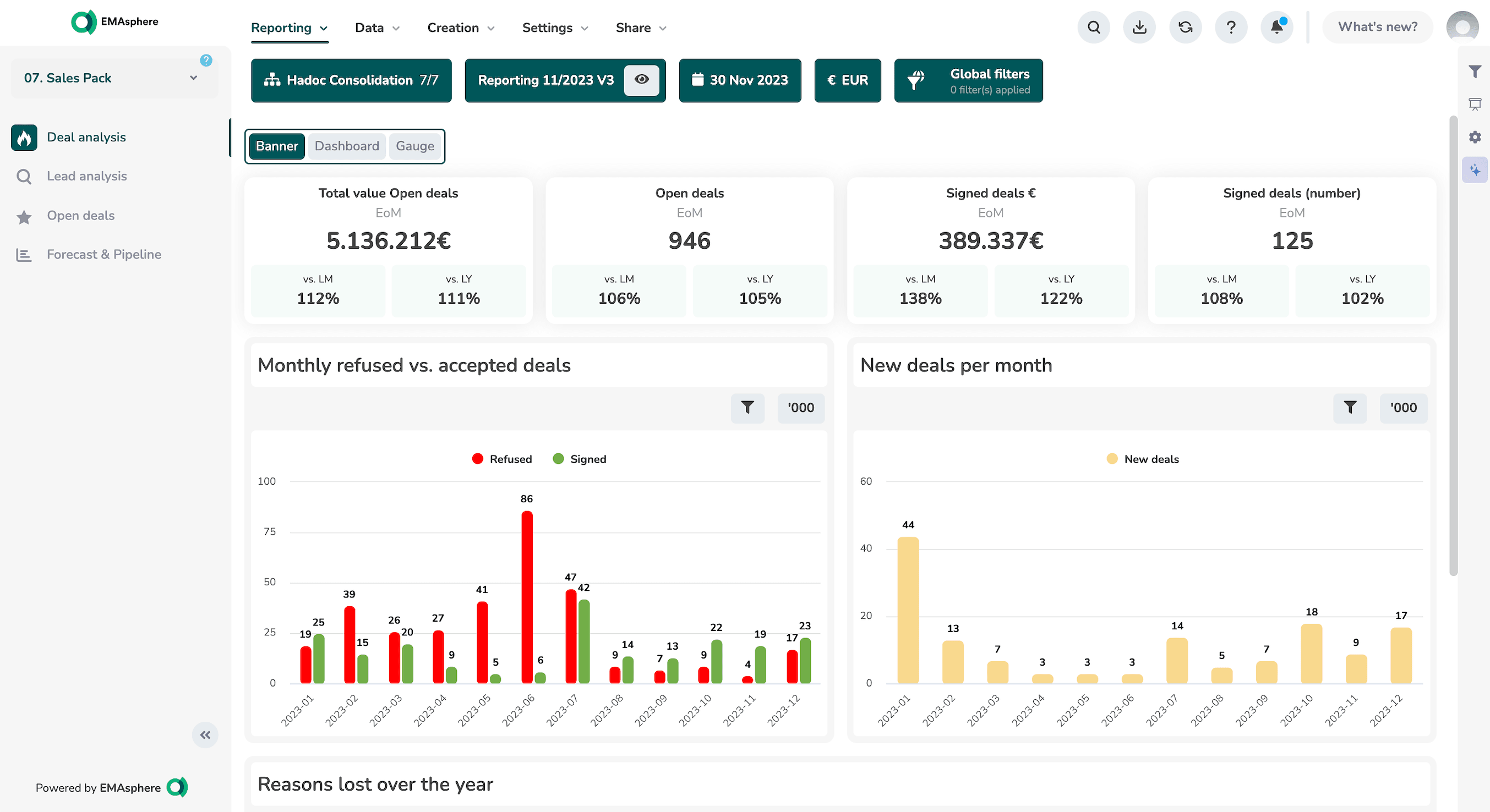Open Global filters button
The image size is (1490, 812).
tap(968, 80)
